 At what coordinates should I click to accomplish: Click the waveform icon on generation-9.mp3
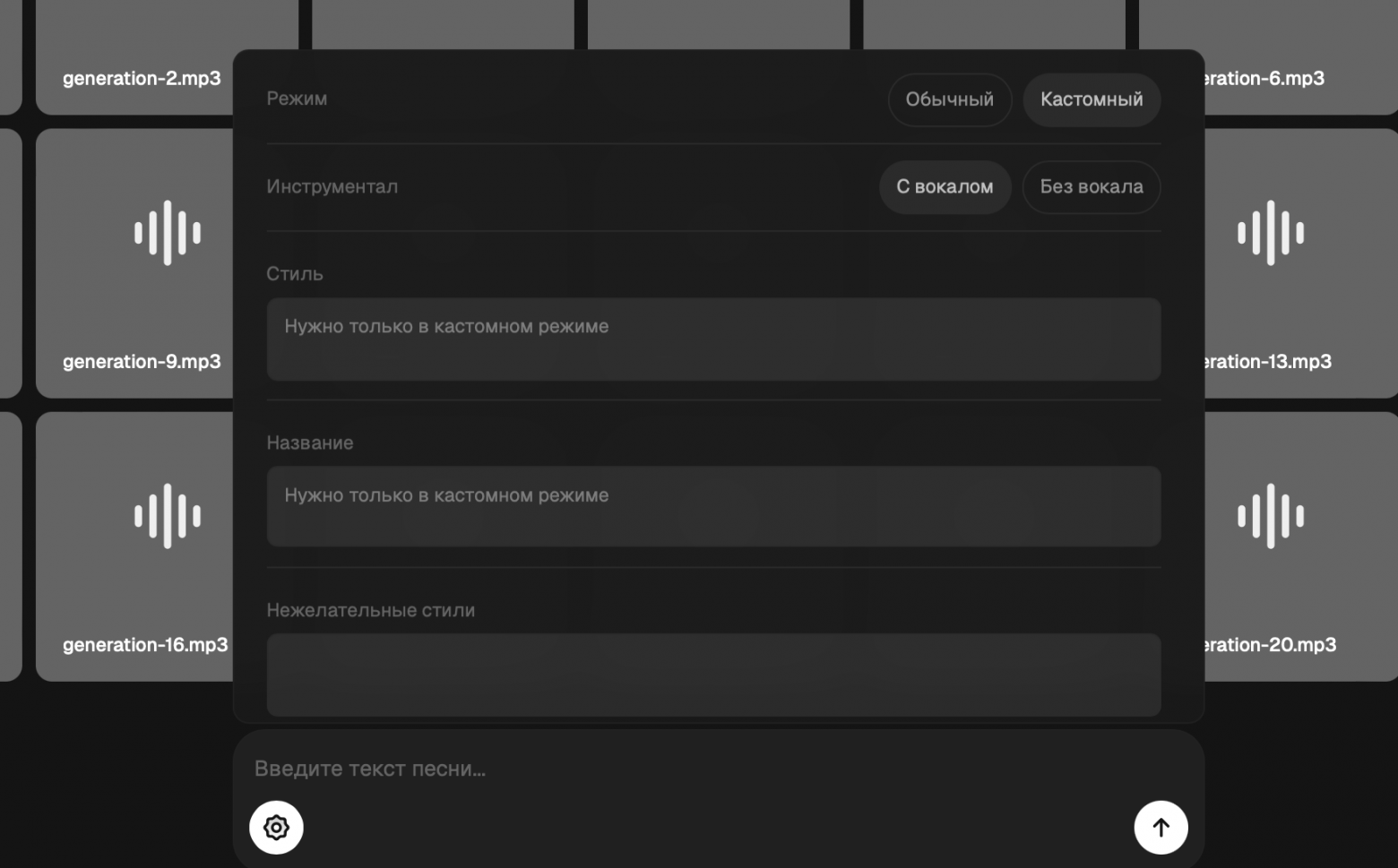(168, 233)
